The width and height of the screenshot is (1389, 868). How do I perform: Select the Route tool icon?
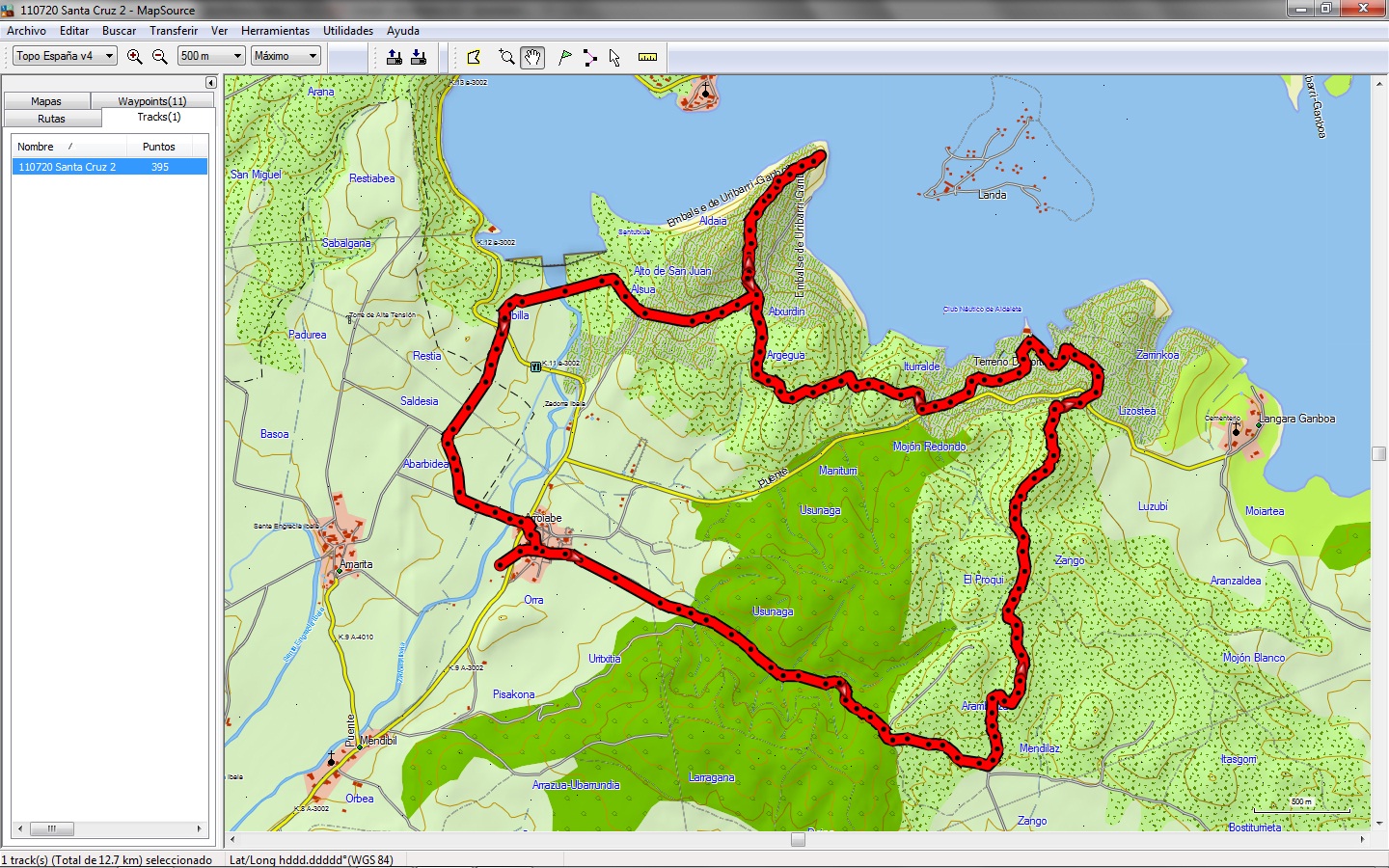coord(589,57)
